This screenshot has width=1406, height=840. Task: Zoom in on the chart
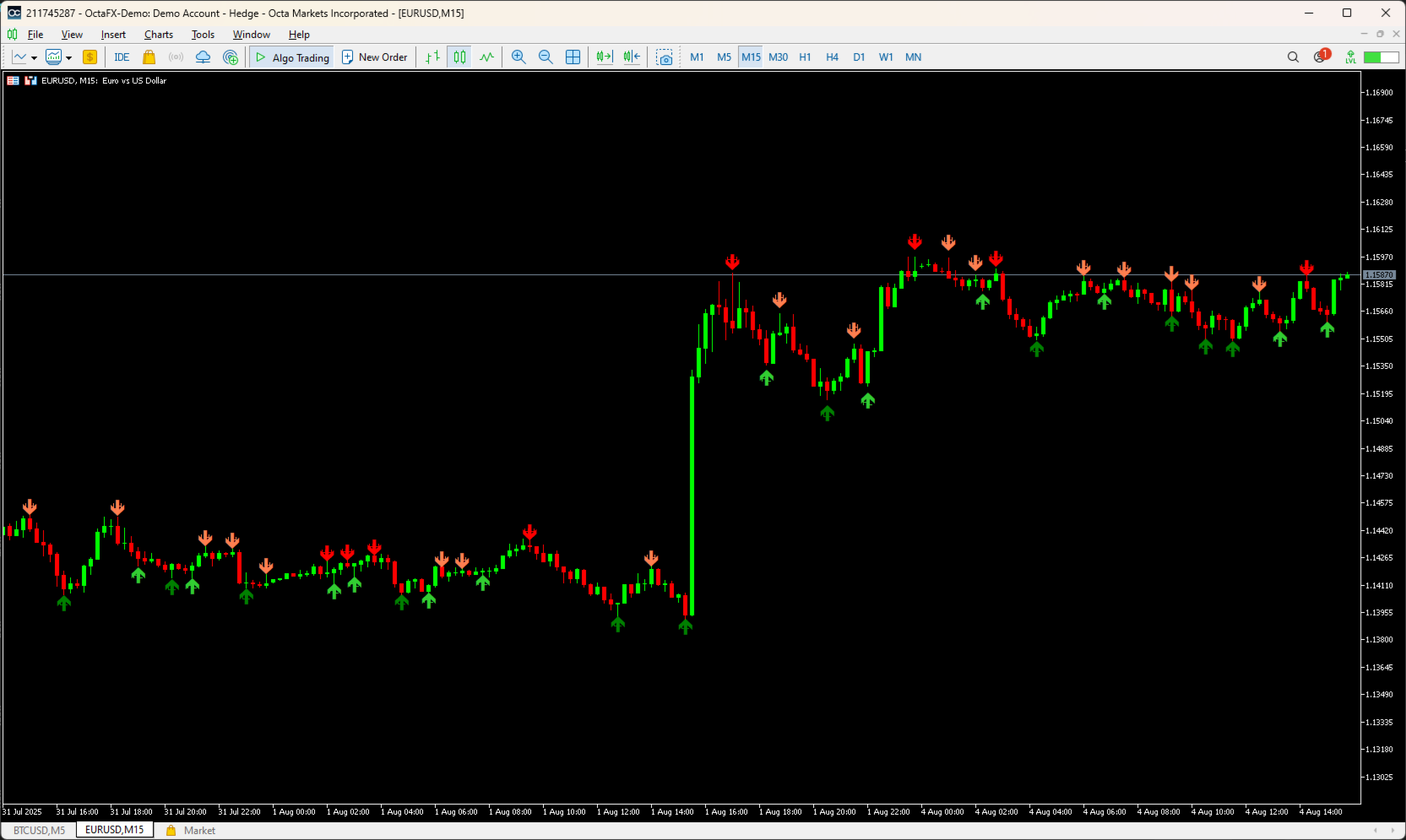pos(518,57)
